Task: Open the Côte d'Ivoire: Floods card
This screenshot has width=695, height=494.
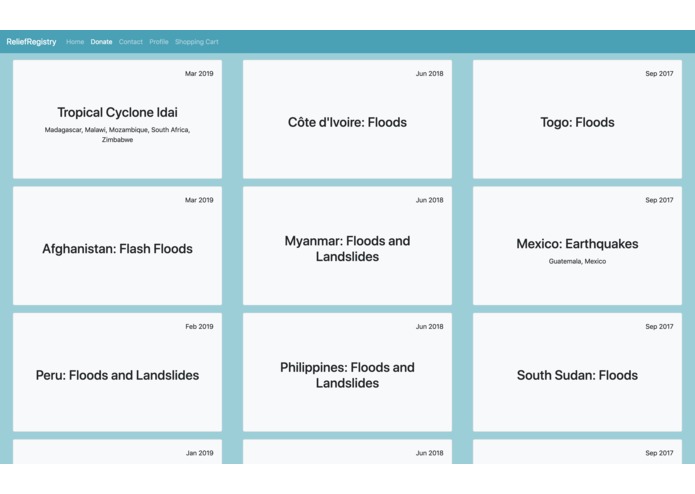Action: (348, 119)
